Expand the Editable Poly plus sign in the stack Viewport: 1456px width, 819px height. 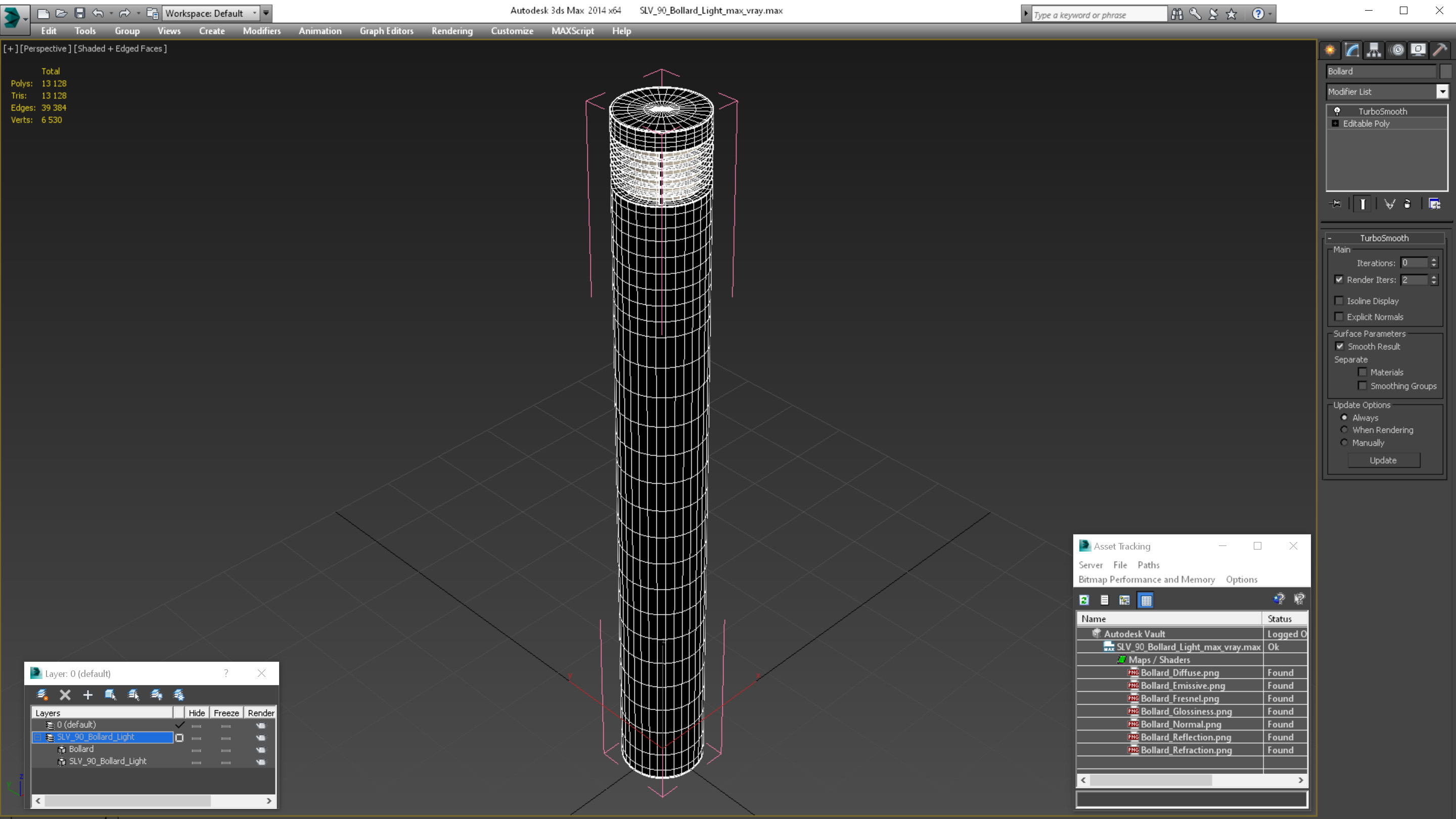point(1335,123)
